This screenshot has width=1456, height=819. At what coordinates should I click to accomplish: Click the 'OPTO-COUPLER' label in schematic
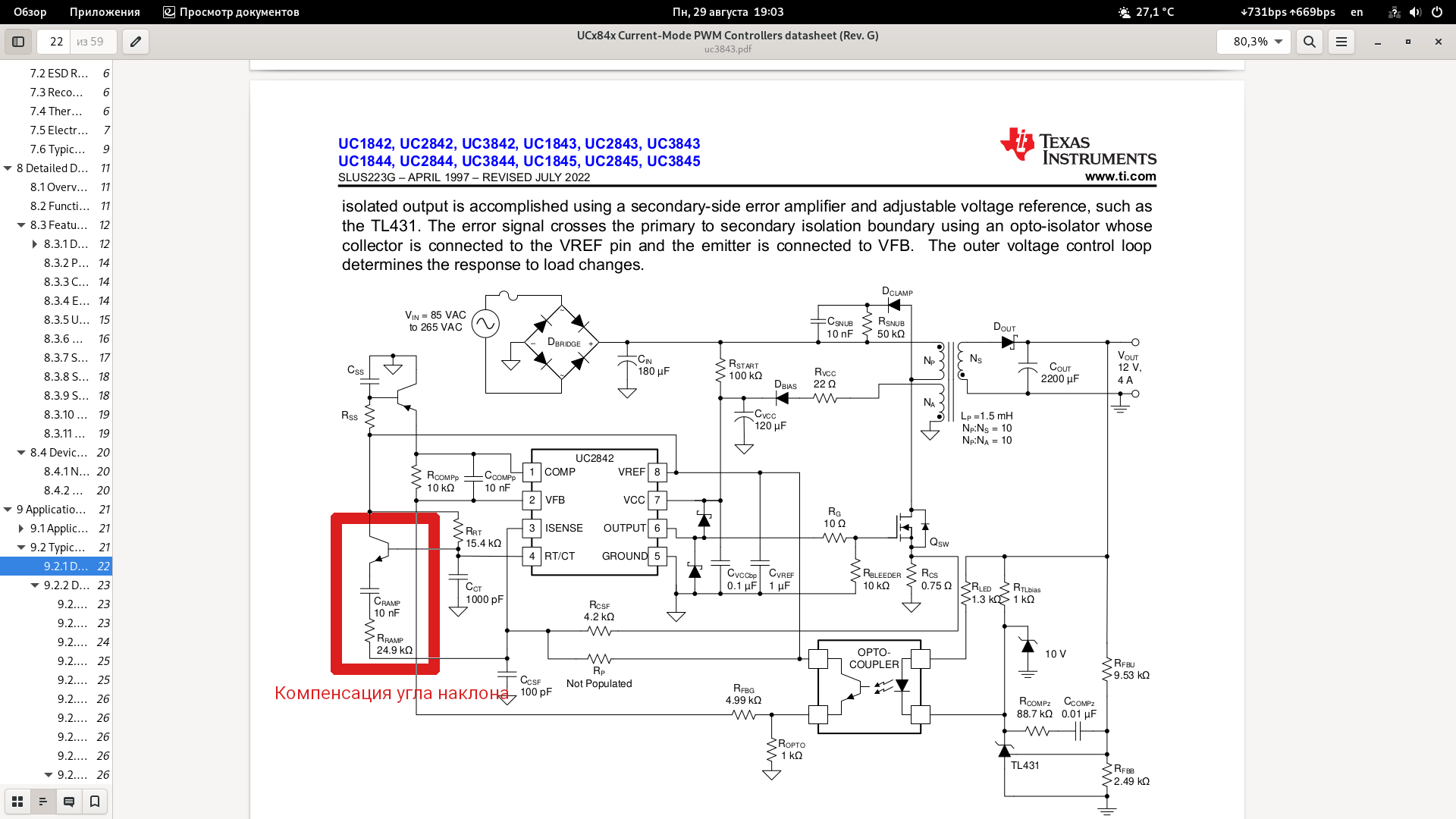click(x=874, y=658)
